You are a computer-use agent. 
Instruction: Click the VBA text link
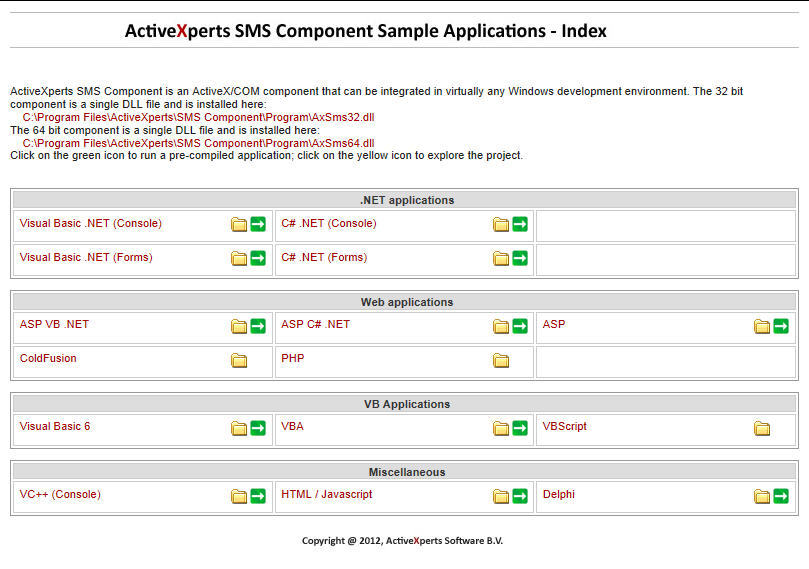[x=293, y=427]
